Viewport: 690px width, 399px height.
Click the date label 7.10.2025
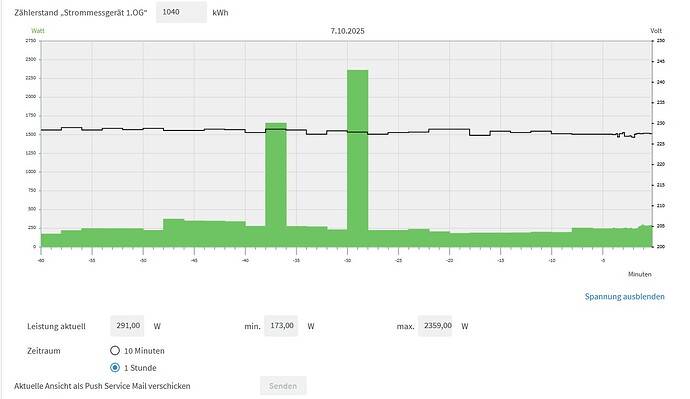pyautogui.click(x=348, y=31)
